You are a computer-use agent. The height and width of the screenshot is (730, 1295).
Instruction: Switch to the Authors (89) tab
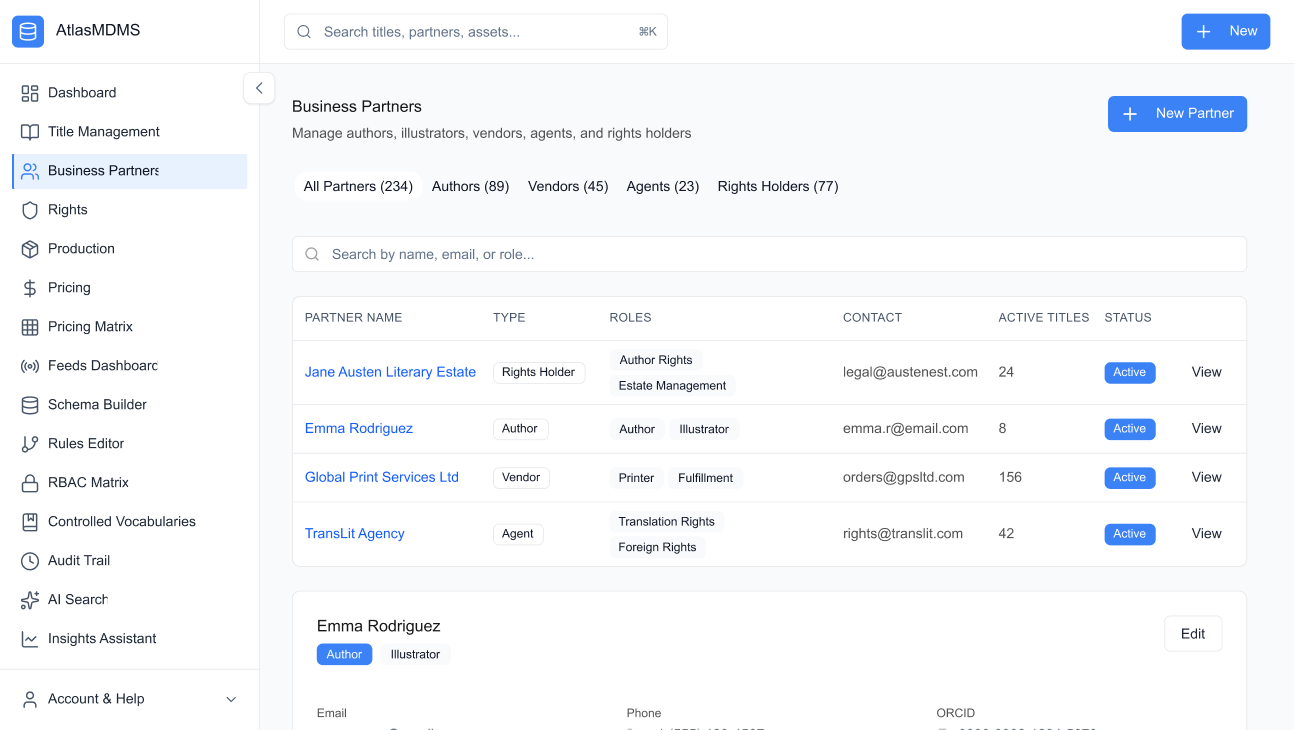(470, 186)
